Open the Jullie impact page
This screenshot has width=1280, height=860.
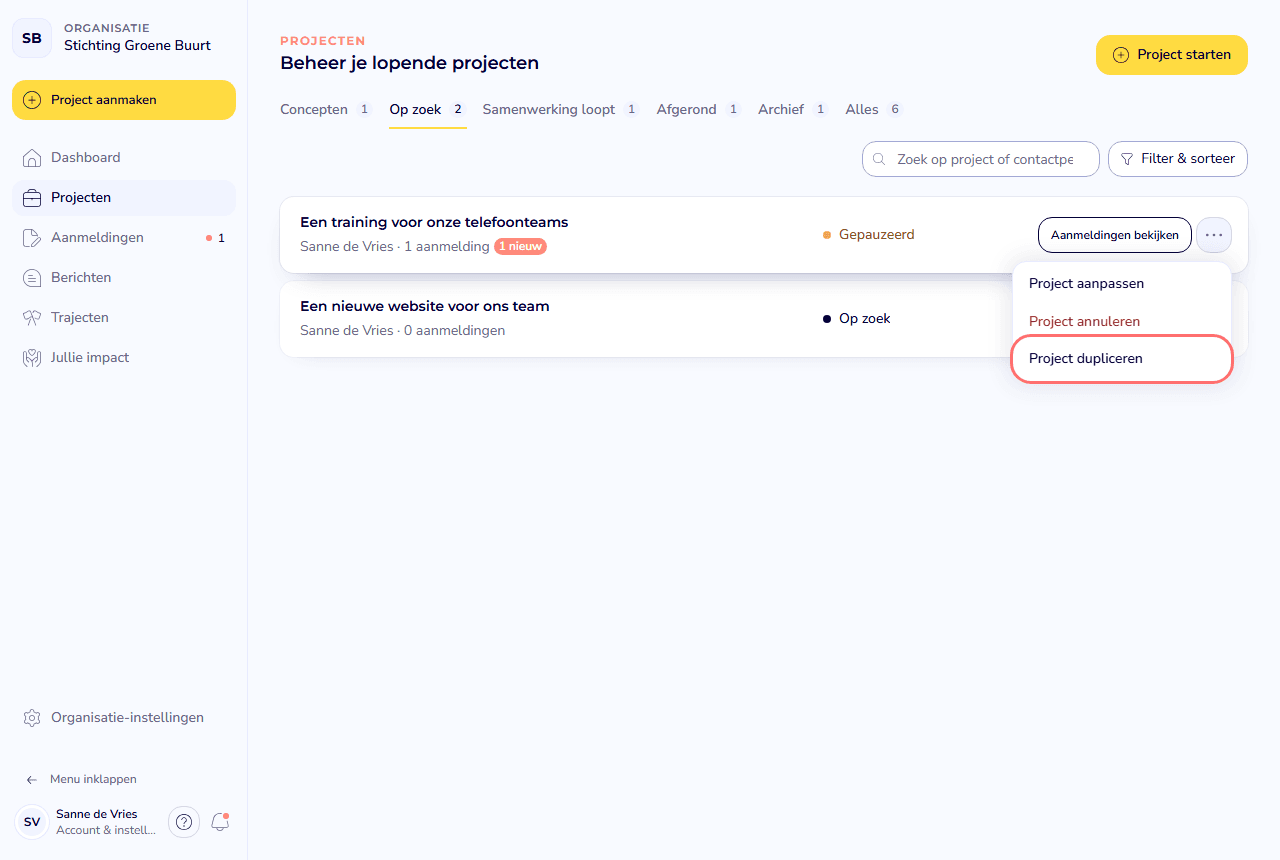pyautogui.click(x=124, y=358)
